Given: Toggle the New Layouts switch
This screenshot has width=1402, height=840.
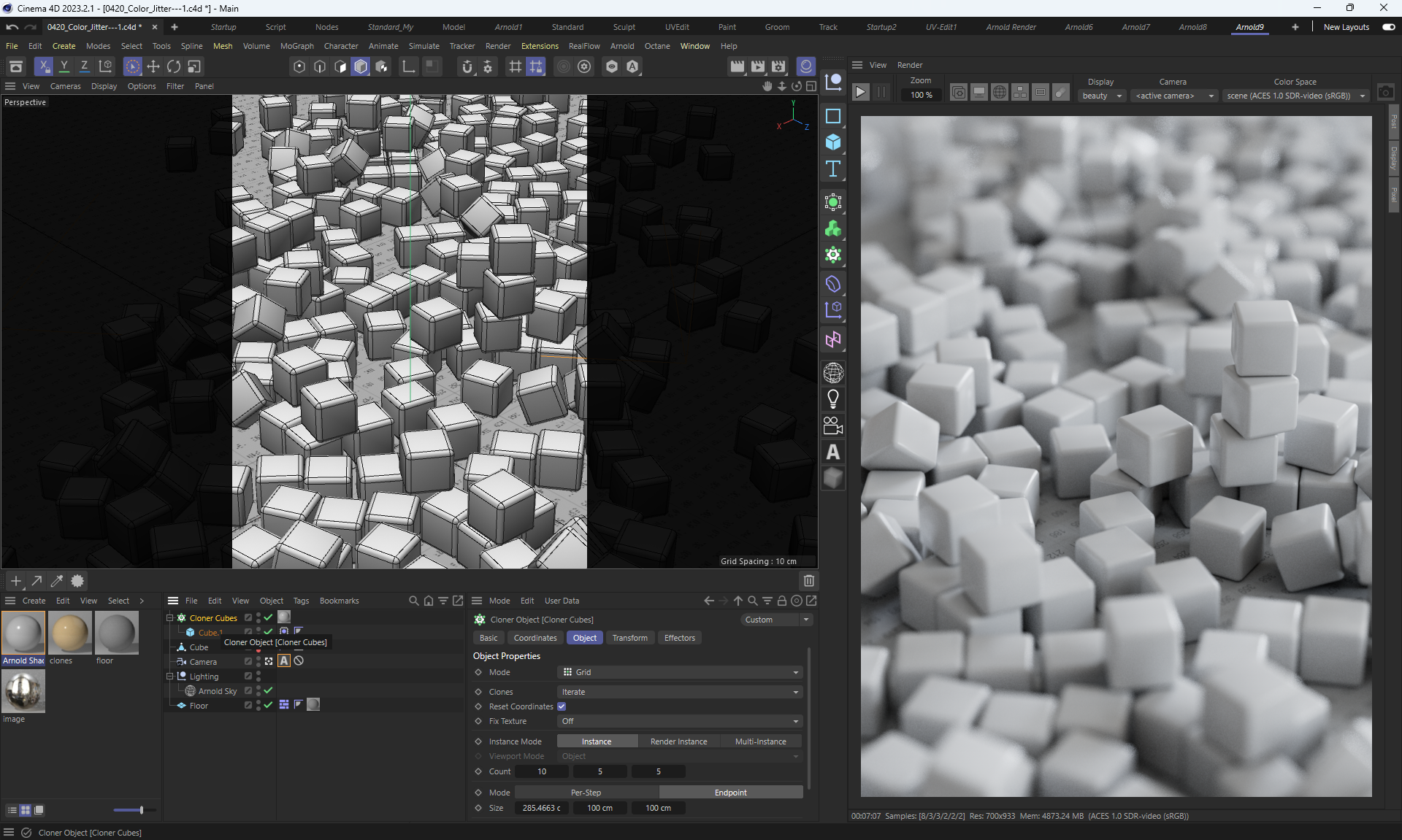Looking at the screenshot, I should (x=1388, y=27).
